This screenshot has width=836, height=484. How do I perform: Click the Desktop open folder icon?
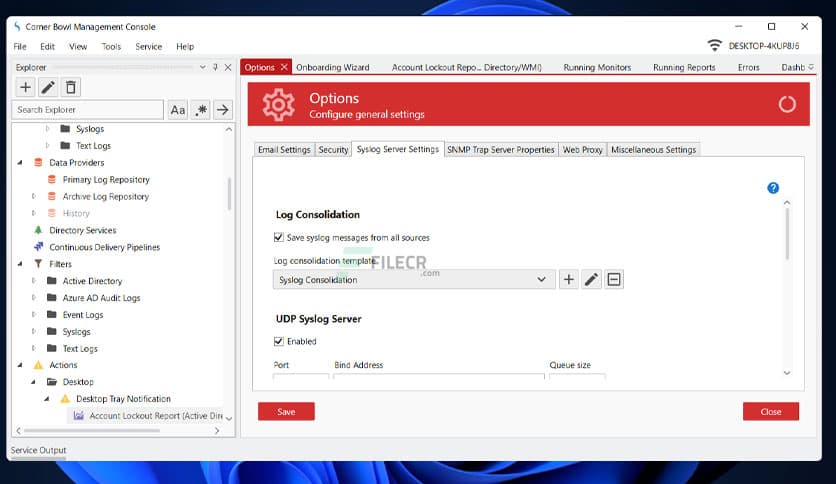52,382
